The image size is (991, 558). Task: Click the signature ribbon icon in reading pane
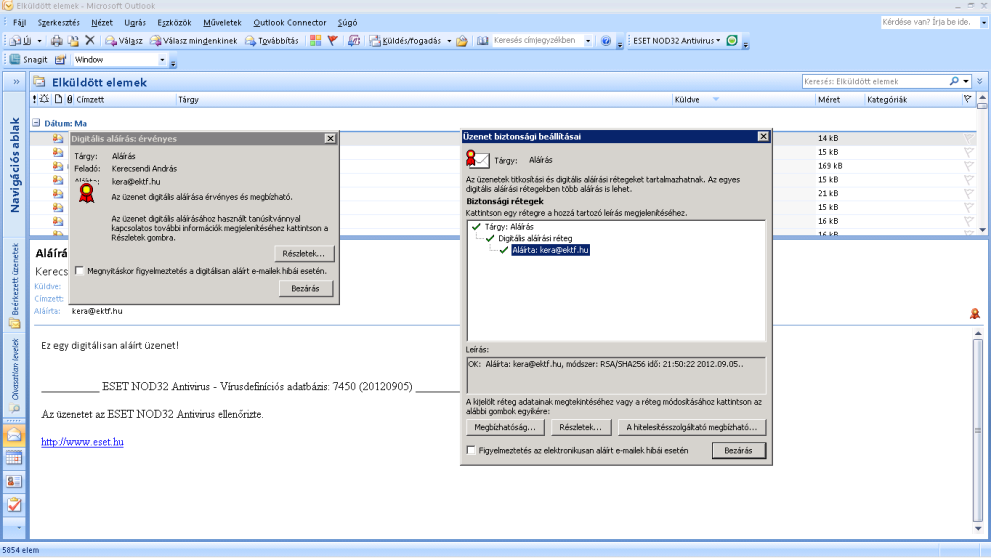point(975,313)
